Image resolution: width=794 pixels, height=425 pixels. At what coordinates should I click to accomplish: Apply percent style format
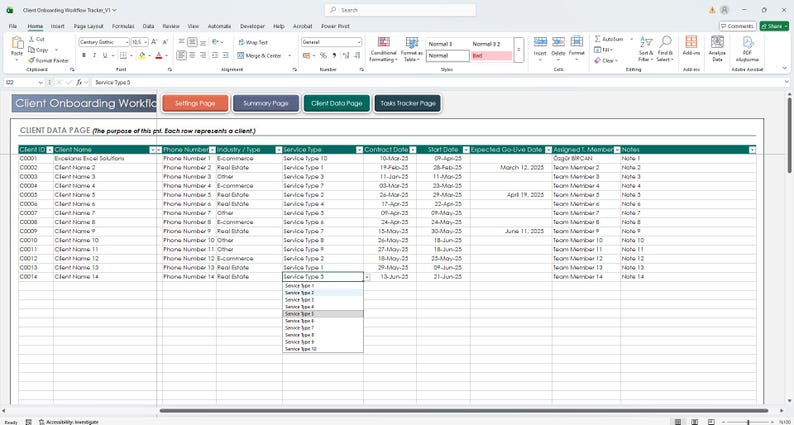tap(323, 55)
